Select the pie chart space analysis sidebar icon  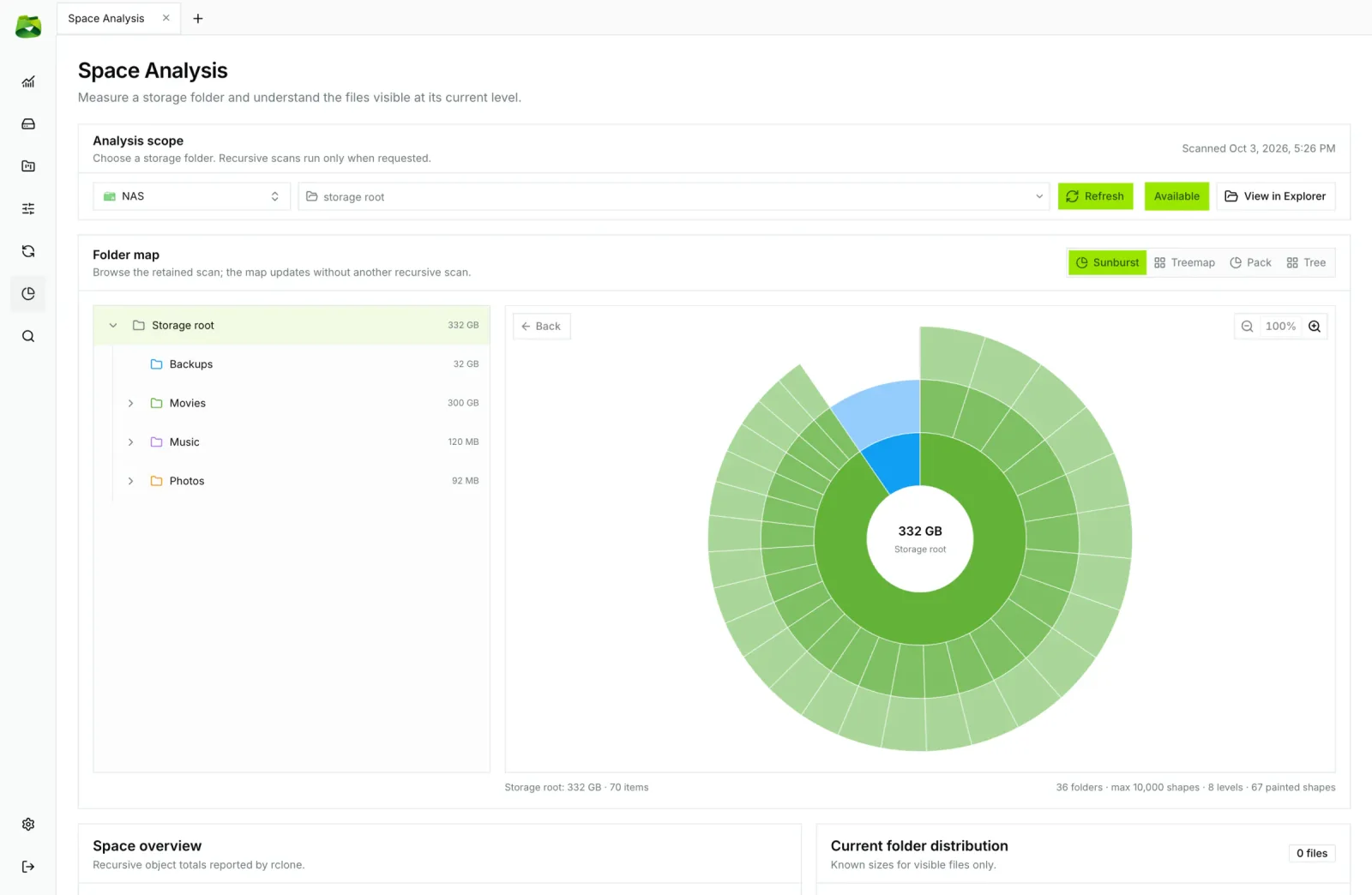[28, 294]
